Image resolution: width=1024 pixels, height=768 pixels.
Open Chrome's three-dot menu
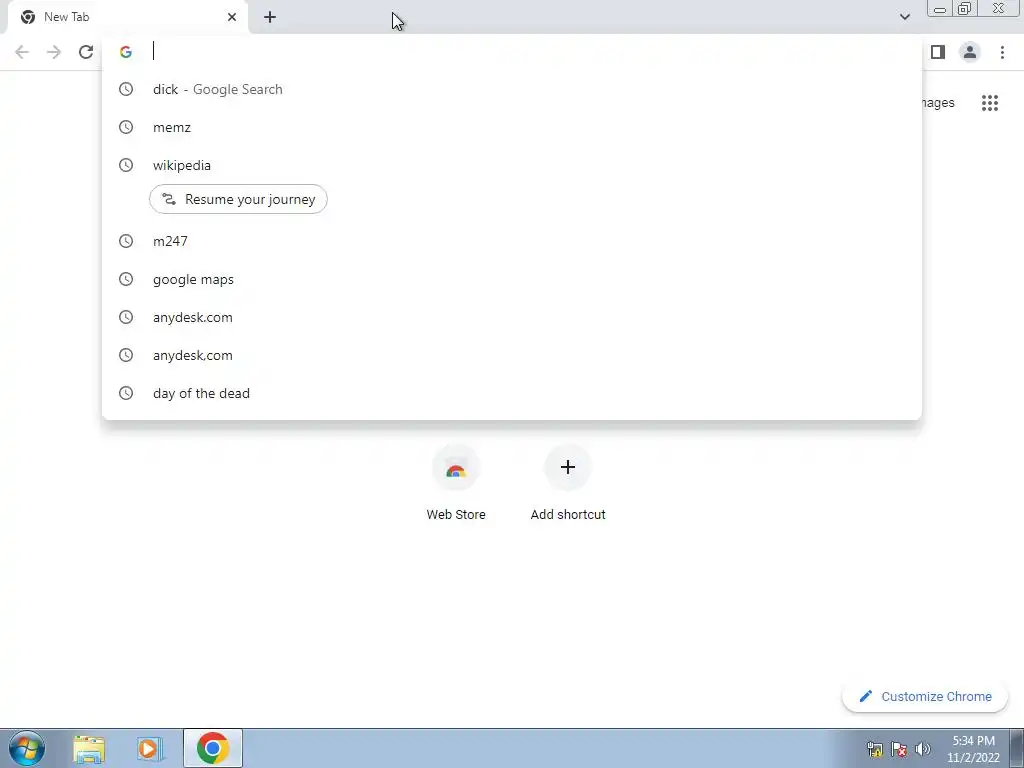[x=1002, y=52]
